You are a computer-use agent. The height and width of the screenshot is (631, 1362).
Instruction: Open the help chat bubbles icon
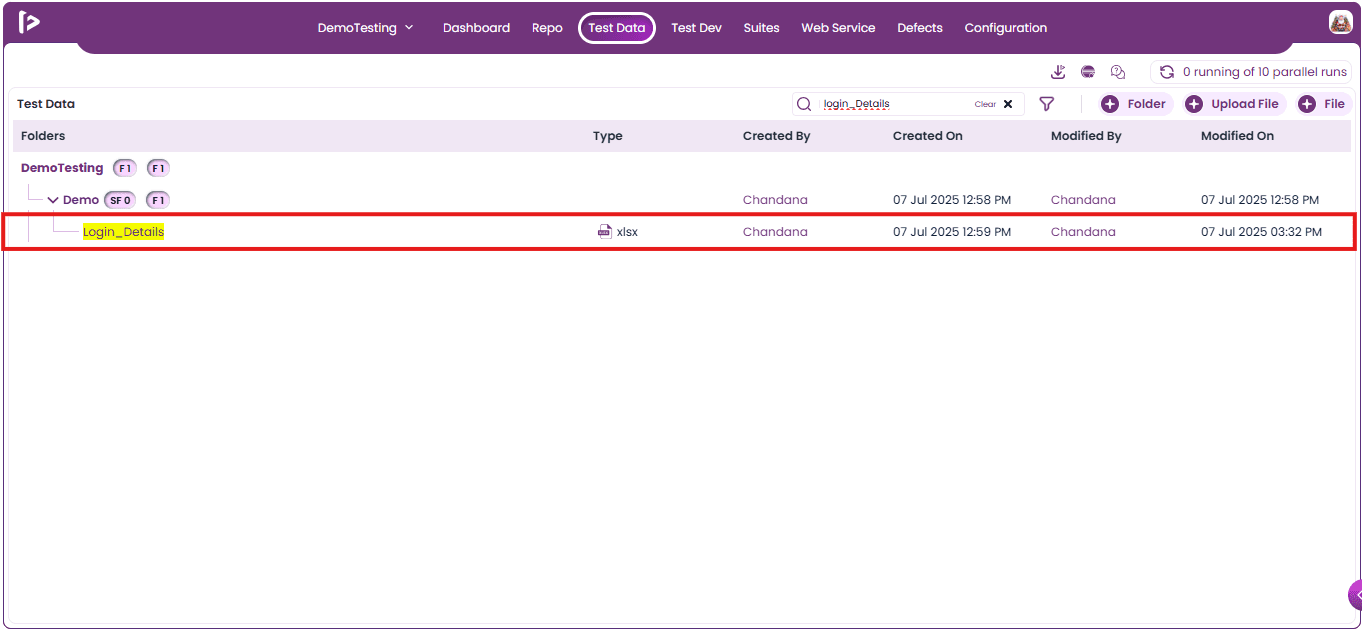tap(1118, 72)
